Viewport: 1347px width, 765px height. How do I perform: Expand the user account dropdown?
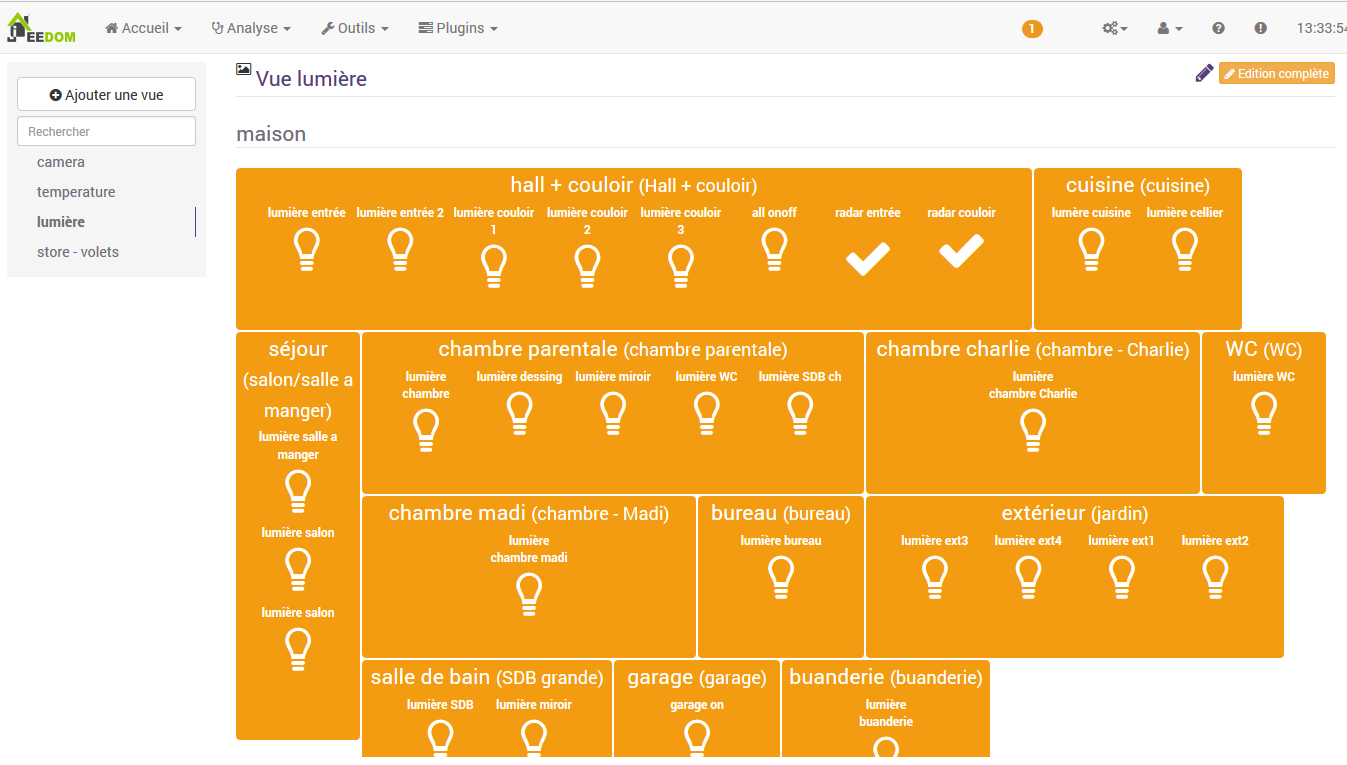point(1170,28)
